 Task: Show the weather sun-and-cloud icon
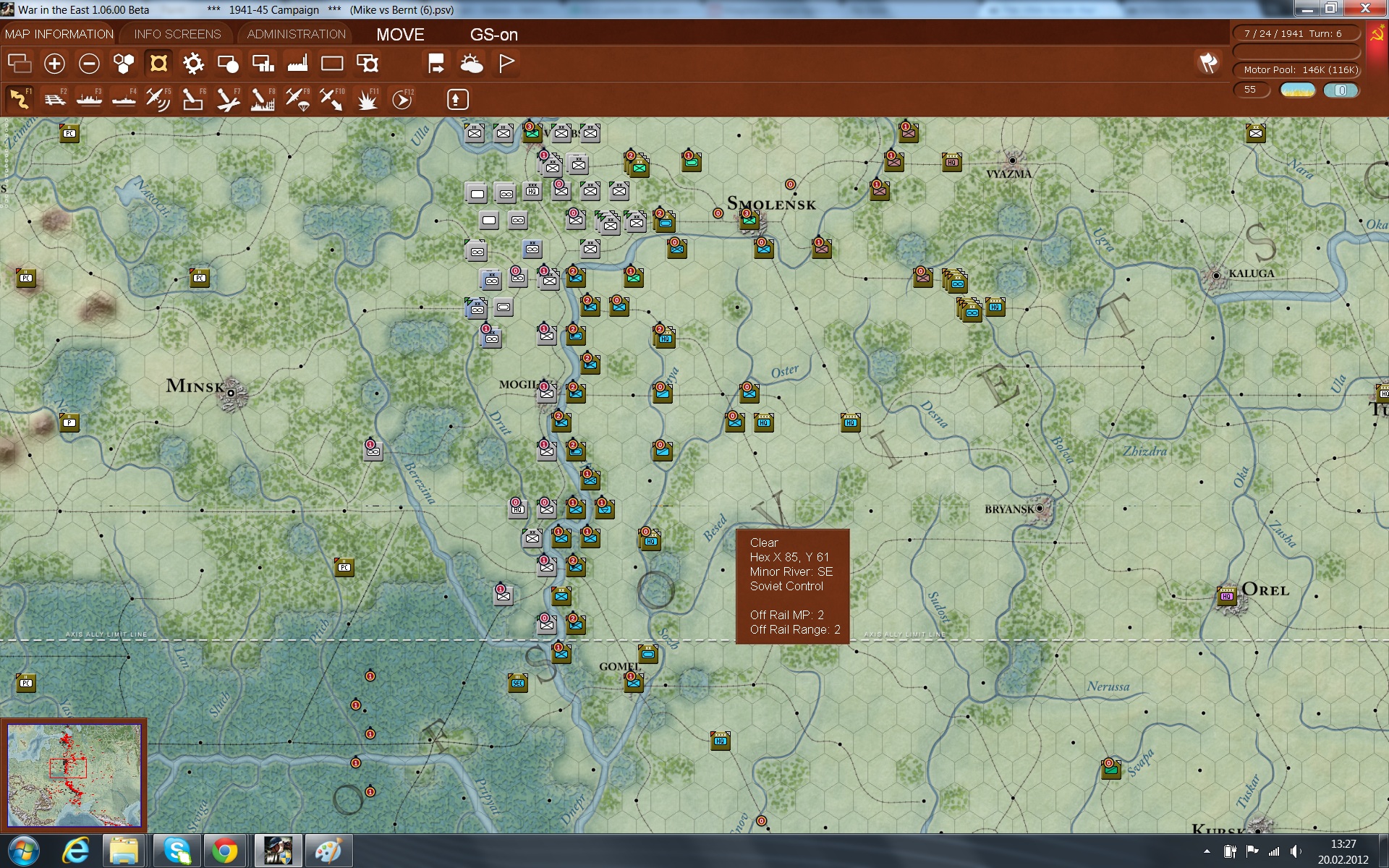471,64
